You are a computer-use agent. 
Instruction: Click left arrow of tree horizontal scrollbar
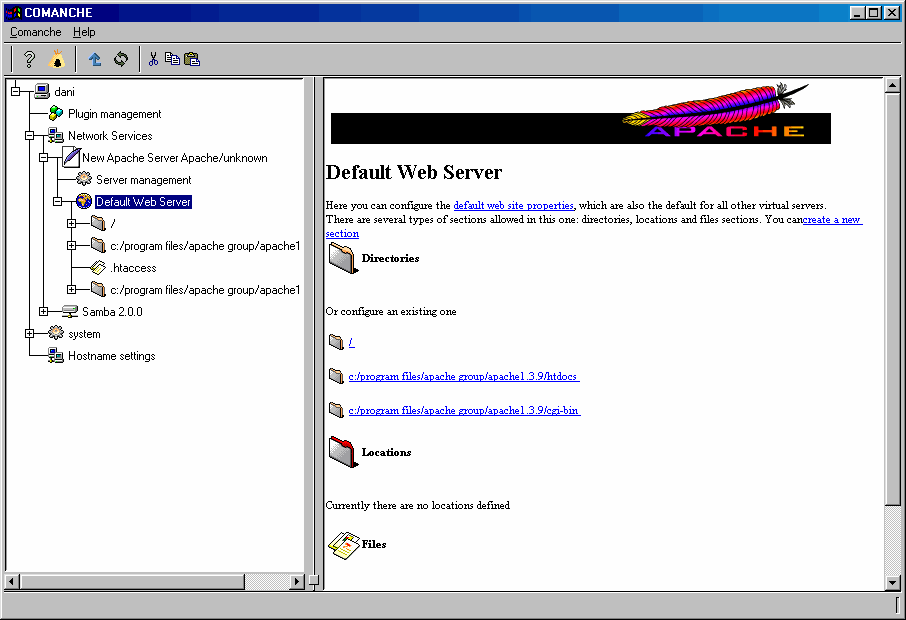(12, 581)
